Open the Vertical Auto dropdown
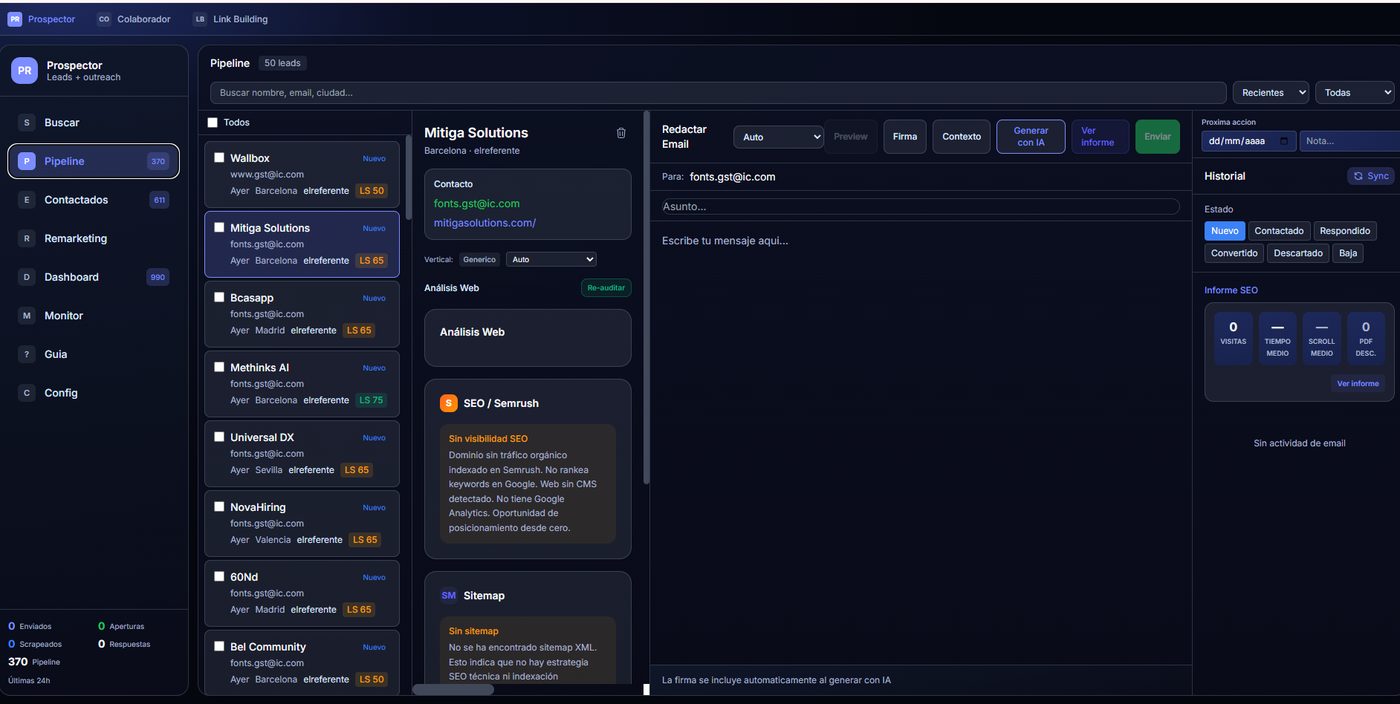The width and height of the screenshot is (1400, 704). pos(551,259)
